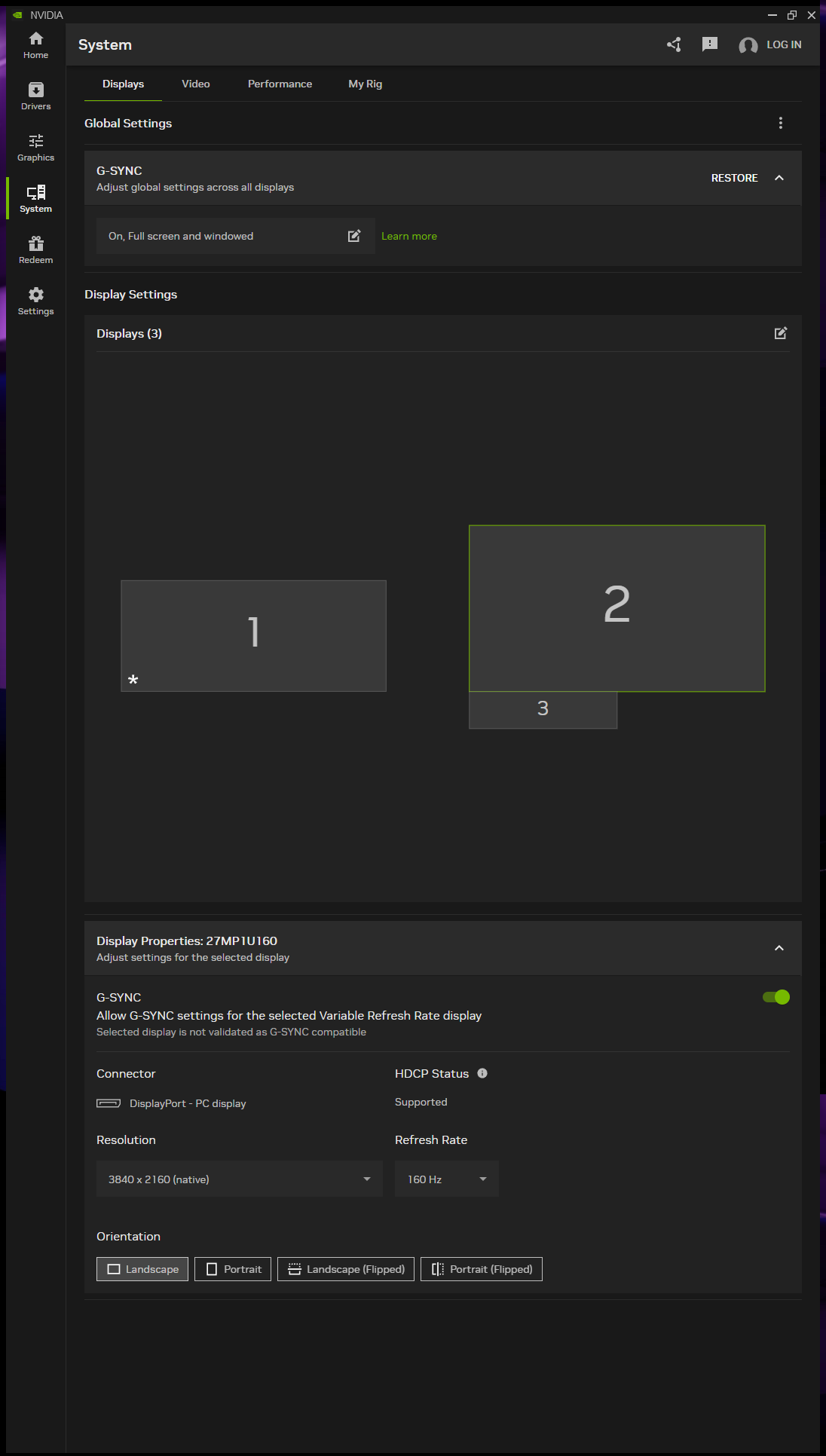Open Settings from the sidebar
The height and width of the screenshot is (1456, 826).
[x=35, y=301]
